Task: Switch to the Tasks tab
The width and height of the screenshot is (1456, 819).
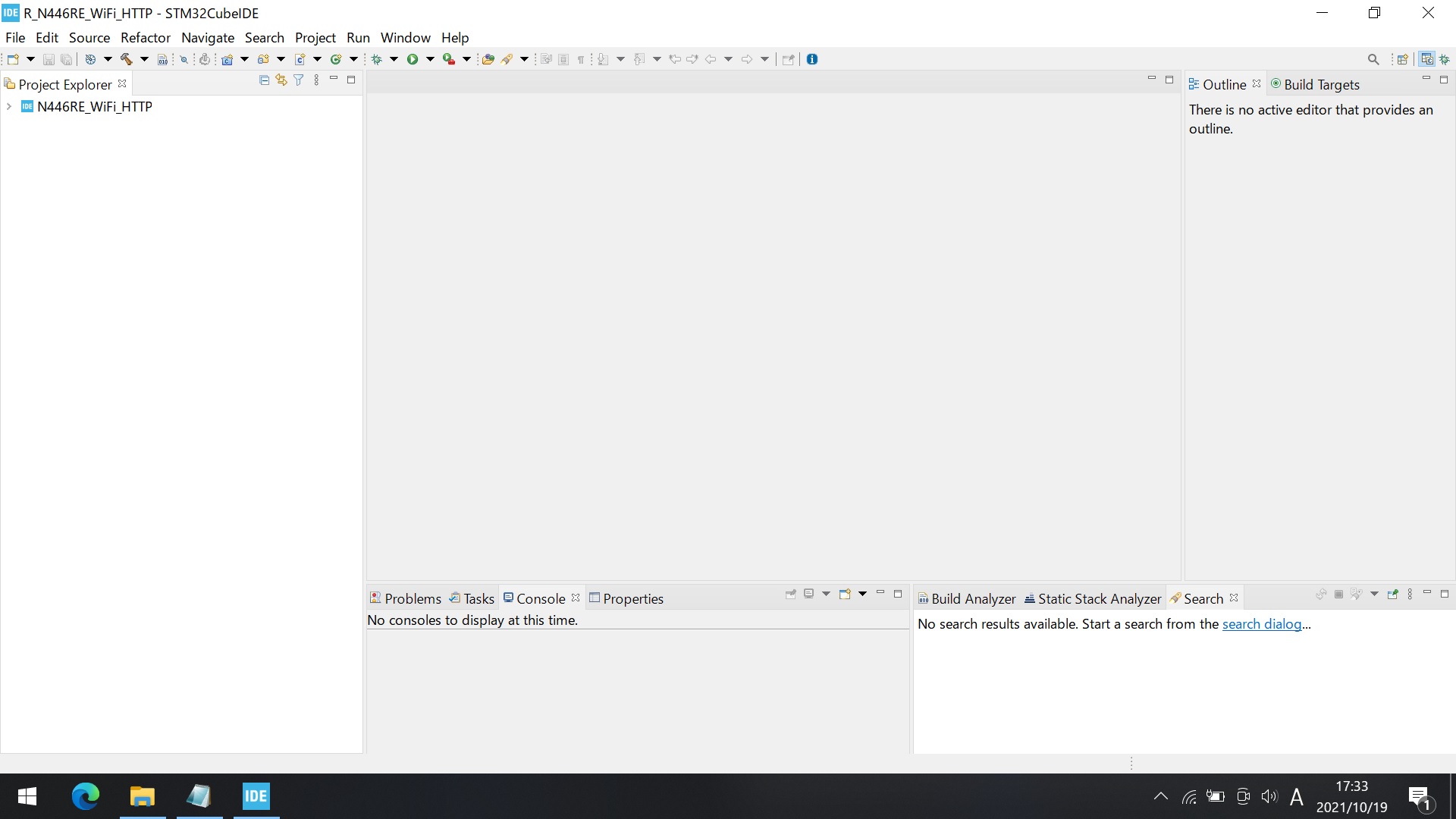Action: (472, 599)
